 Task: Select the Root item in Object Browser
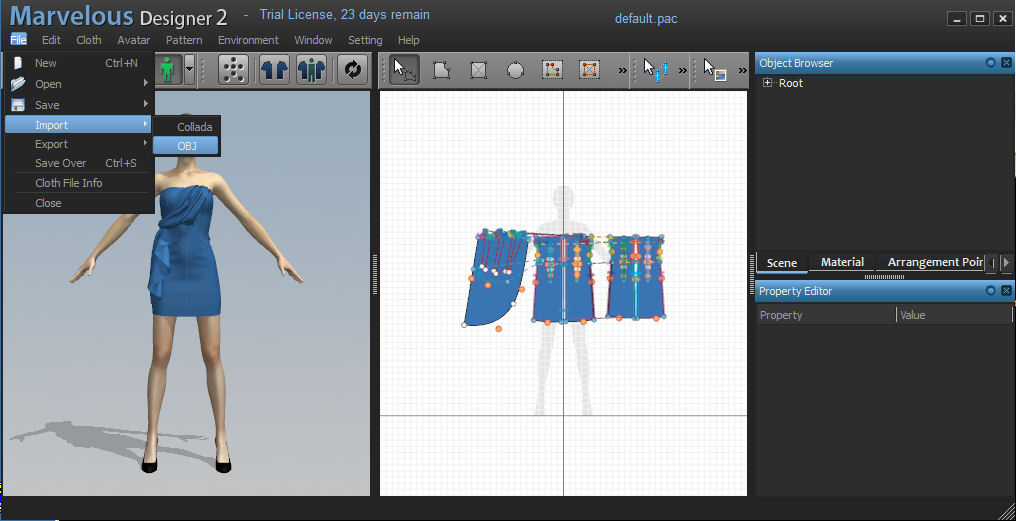[791, 84]
